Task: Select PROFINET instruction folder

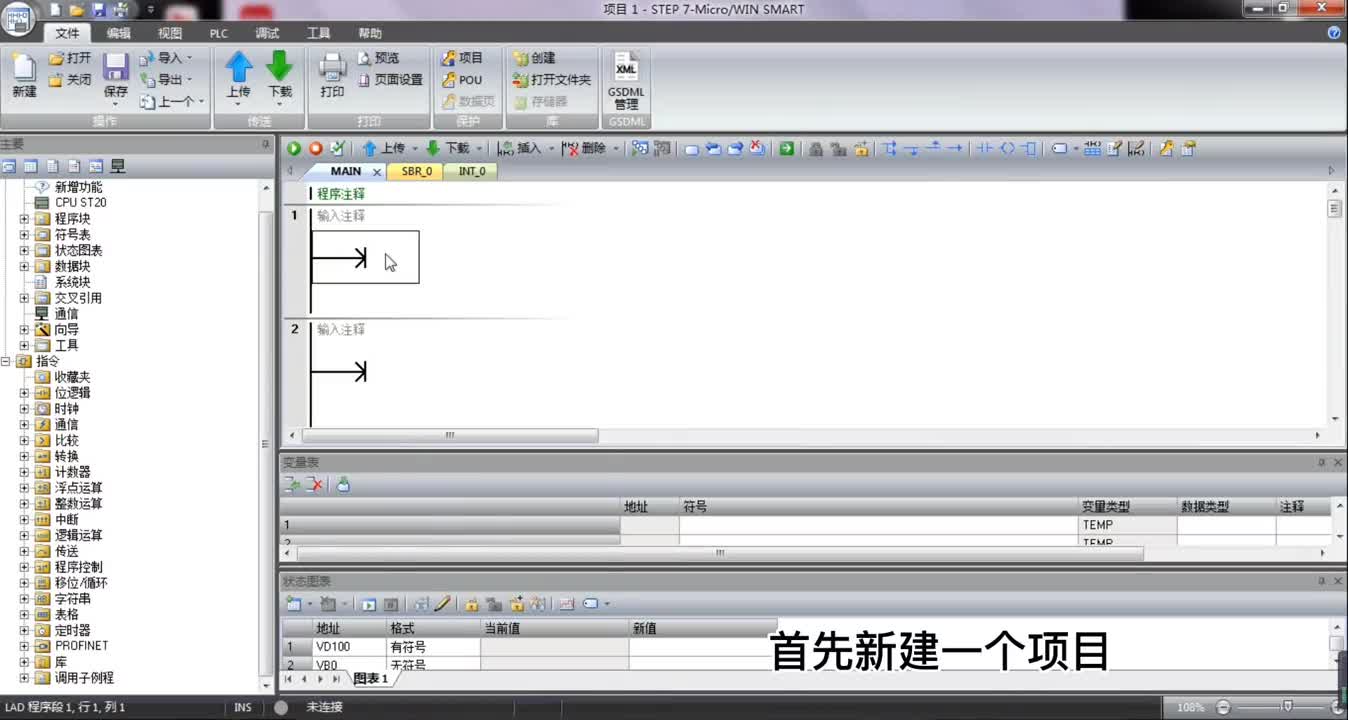Action: (81, 646)
